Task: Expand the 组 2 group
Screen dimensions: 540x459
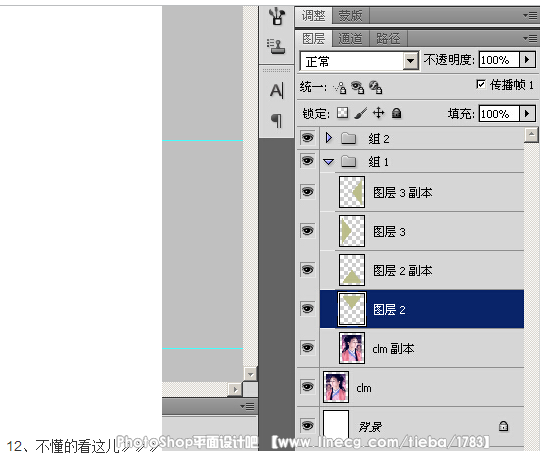Action: click(x=329, y=138)
